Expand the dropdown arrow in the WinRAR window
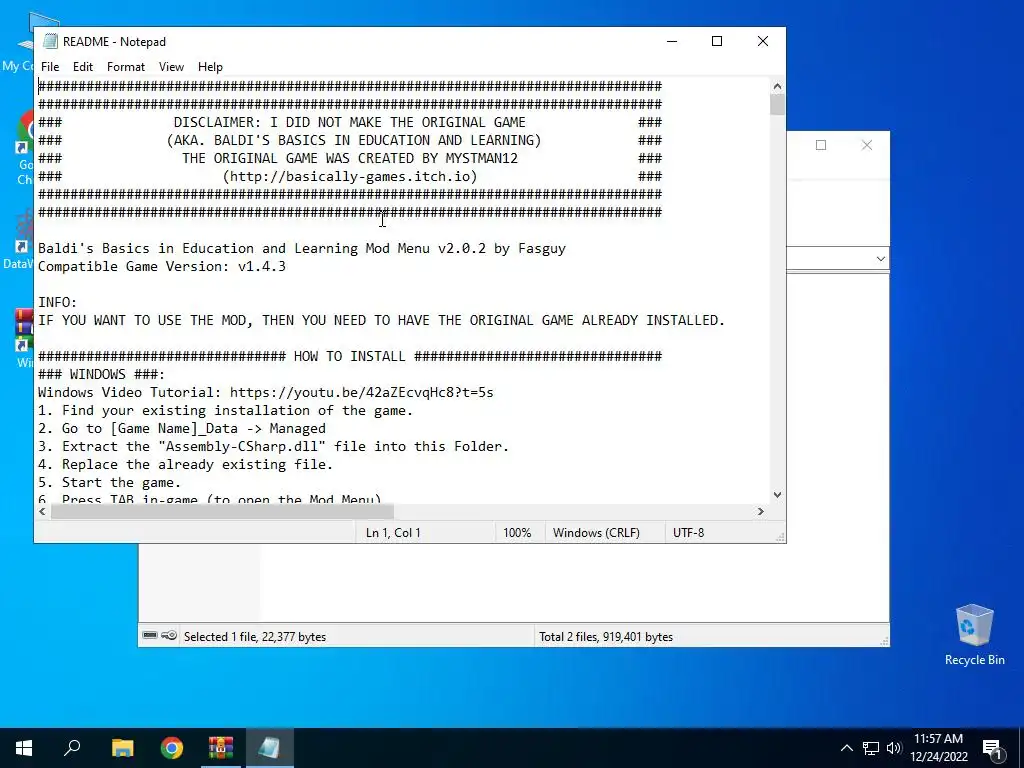 tap(880, 259)
